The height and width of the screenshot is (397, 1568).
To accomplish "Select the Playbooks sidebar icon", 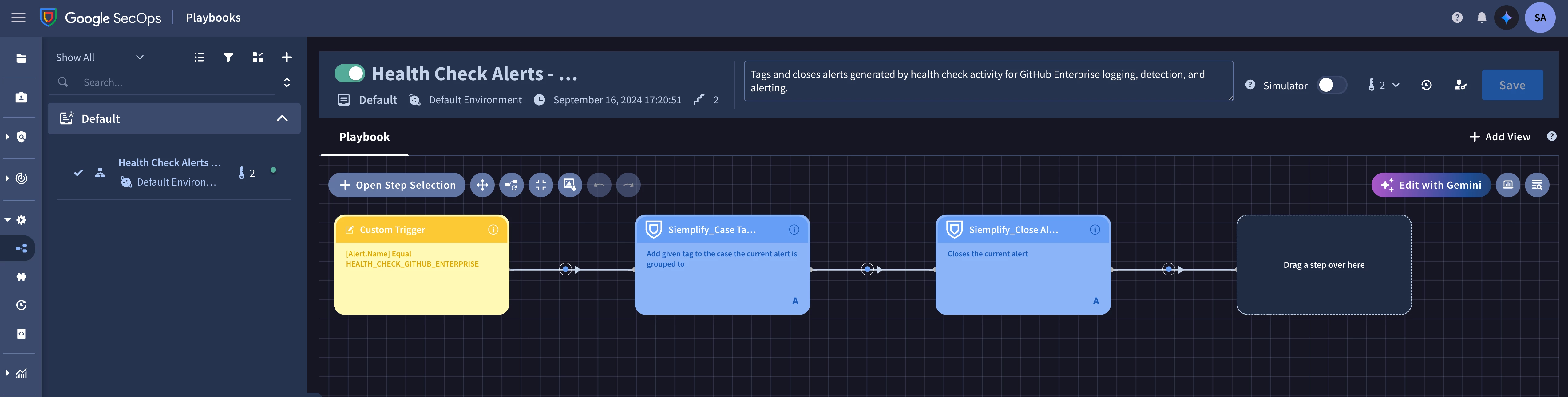I will 21,248.
